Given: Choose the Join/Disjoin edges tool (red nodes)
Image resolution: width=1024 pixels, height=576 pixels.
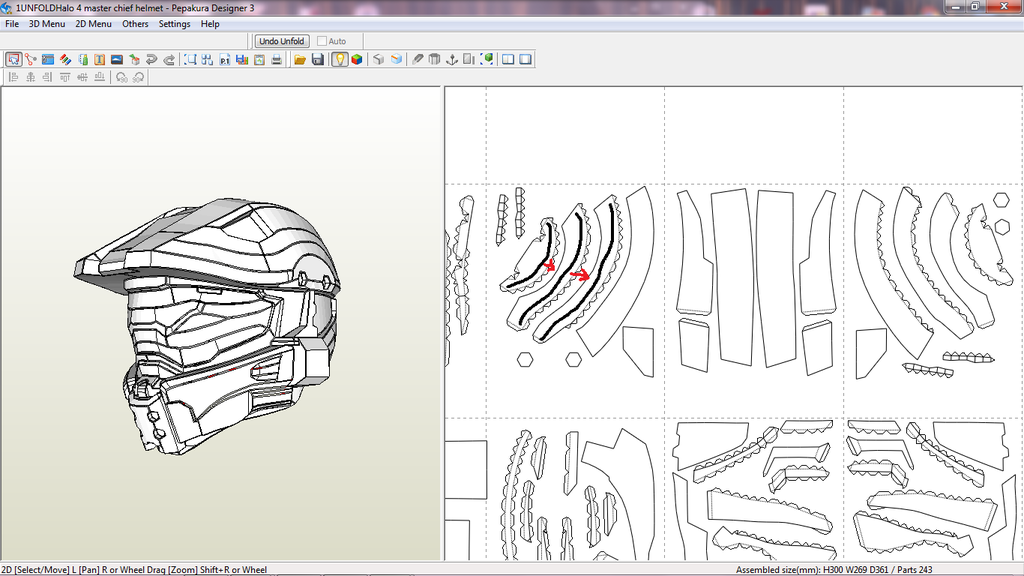Looking at the screenshot, I should [x=31, y=59].
